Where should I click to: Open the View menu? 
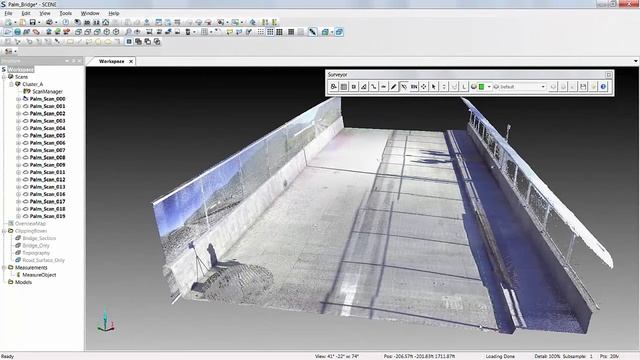(45, 13)
